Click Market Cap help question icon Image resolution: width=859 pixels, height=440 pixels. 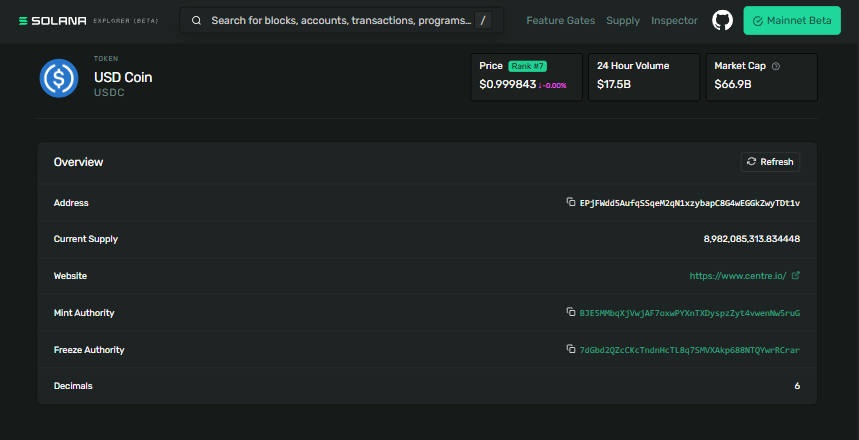(x=776, y=66)
